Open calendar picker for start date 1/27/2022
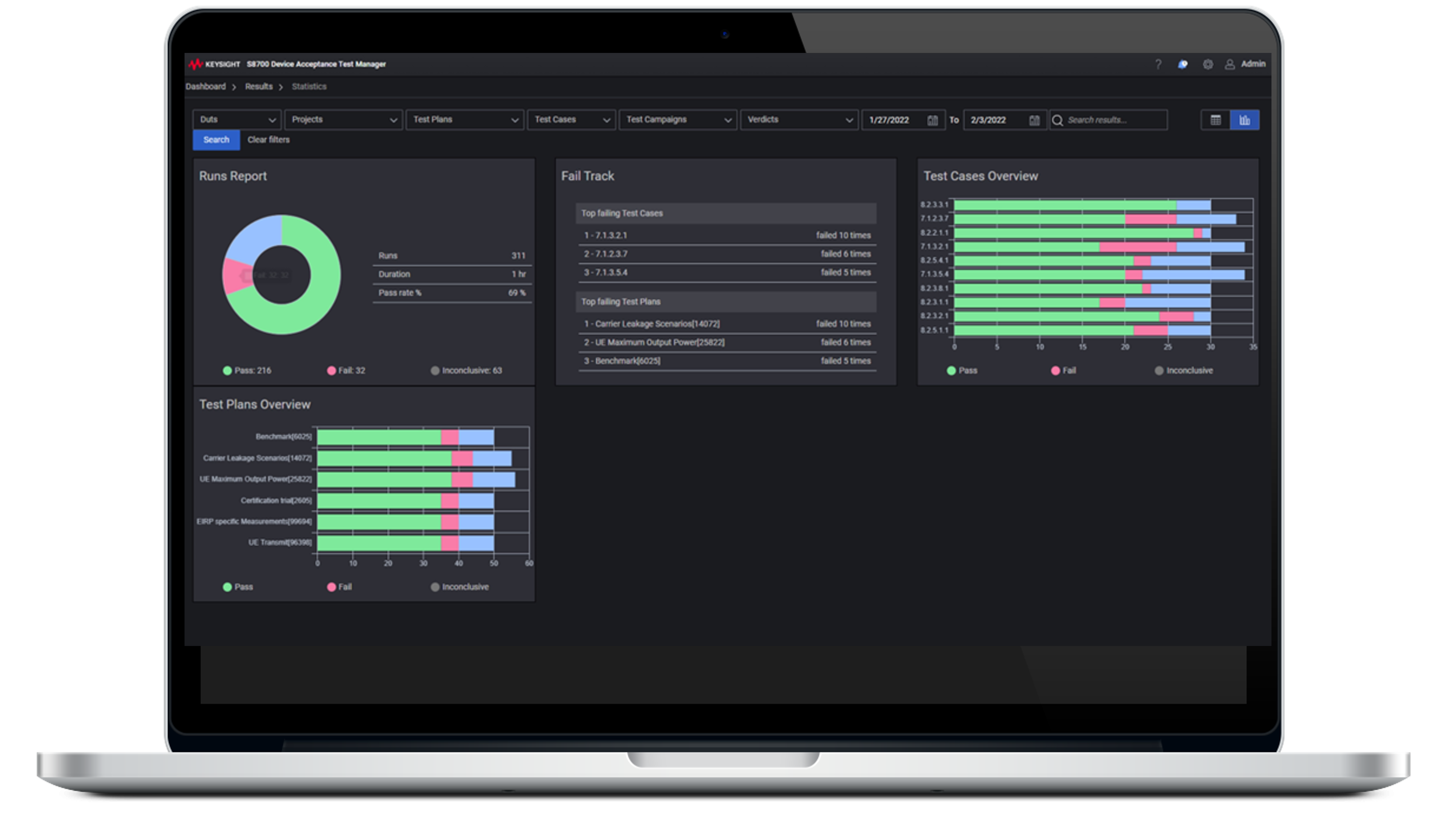Viewport: 1456px width, 817px height. coord(932,120)
